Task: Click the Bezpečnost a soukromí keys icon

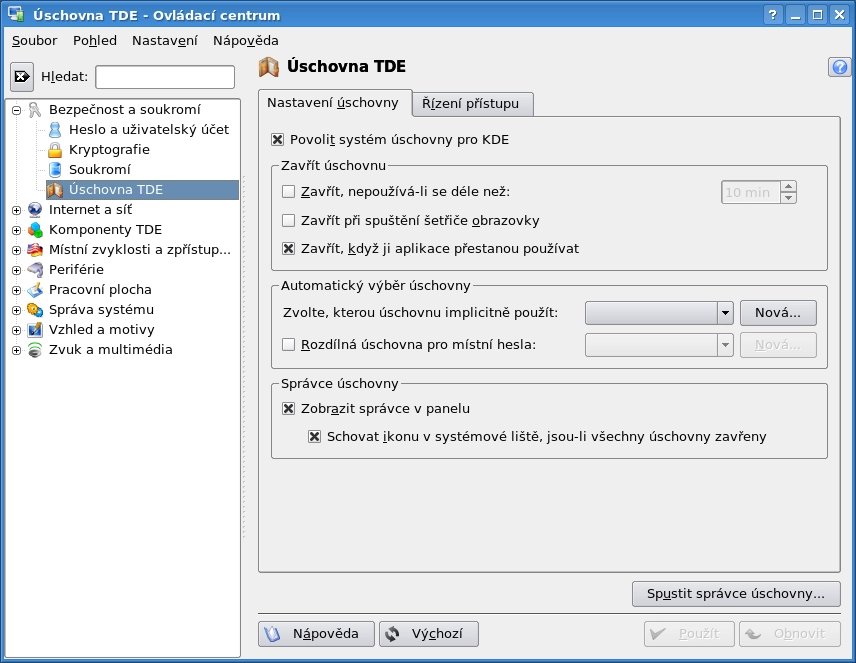Action: pyautogui.click(x=35, y=110)
